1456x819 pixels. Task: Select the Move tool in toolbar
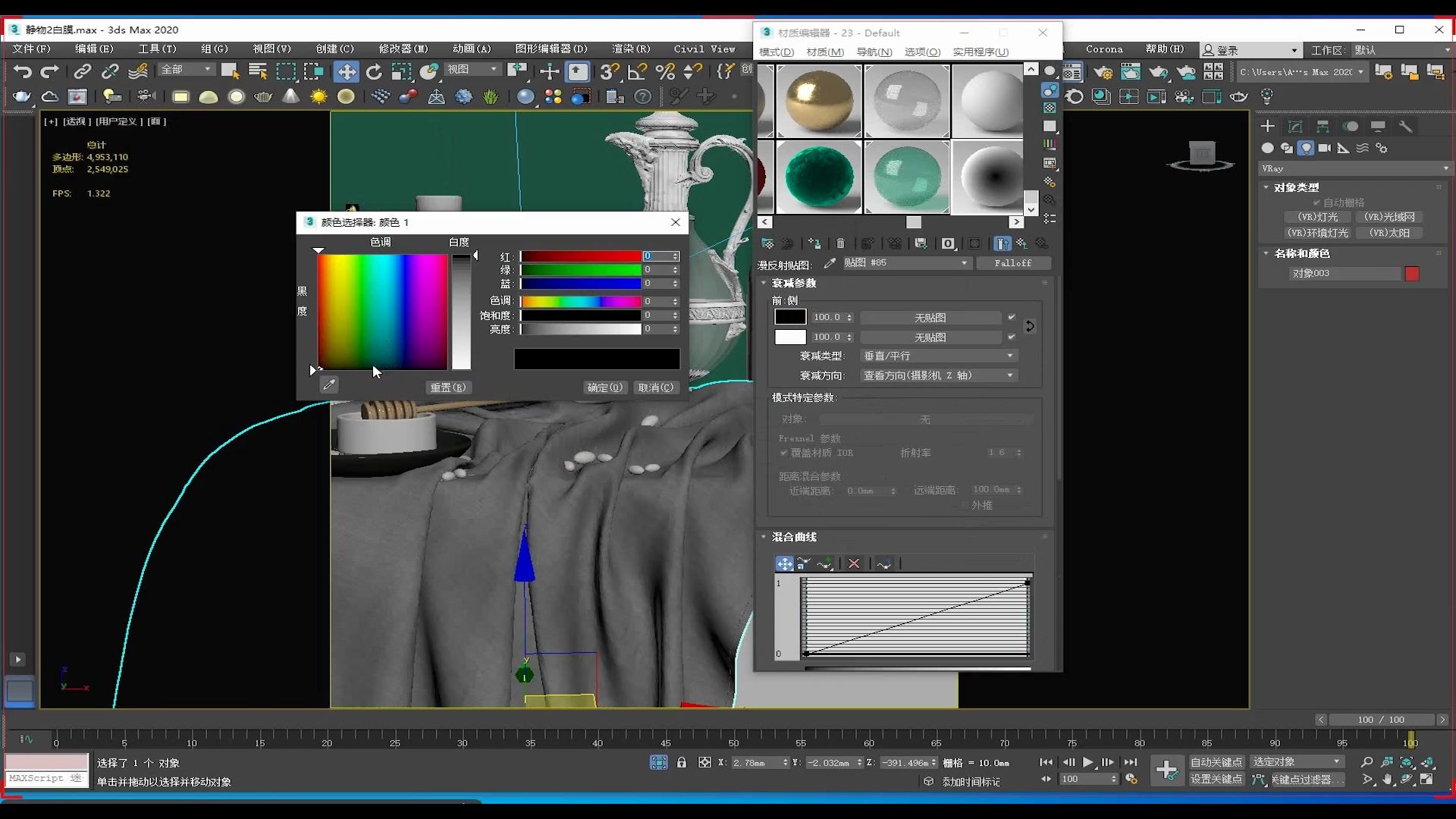346,72
